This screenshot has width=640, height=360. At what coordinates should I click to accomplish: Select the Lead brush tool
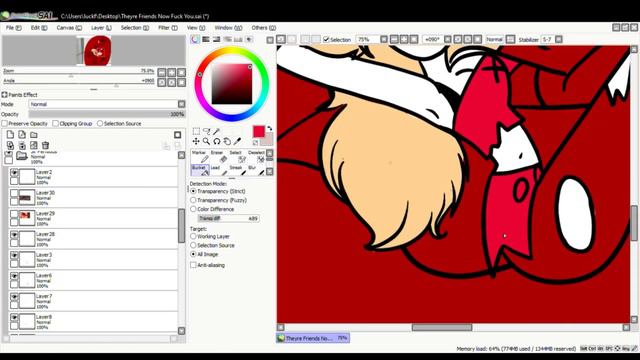click(218, 171)
